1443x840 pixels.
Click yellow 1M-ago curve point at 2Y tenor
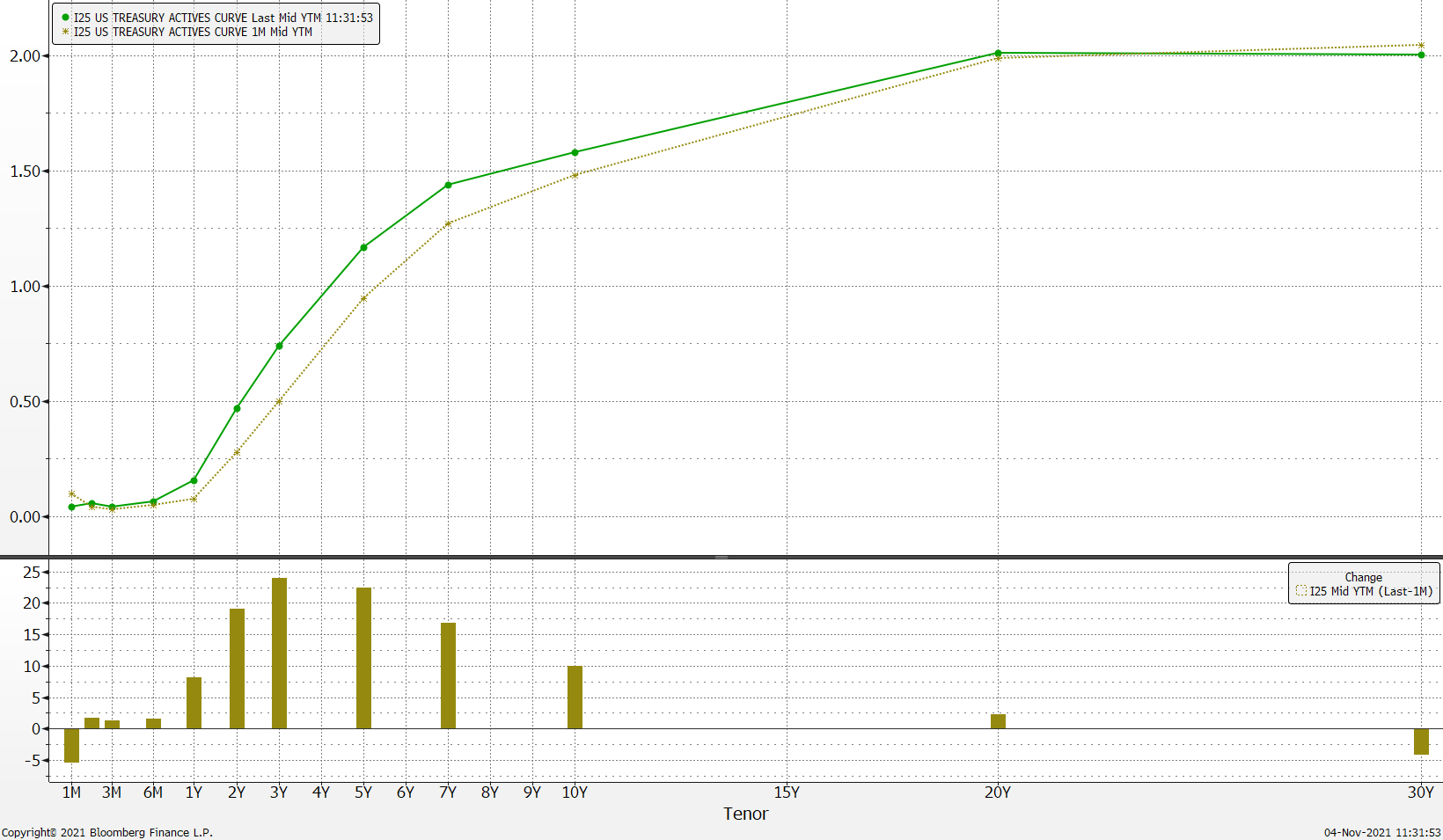(x=237, y=452)
